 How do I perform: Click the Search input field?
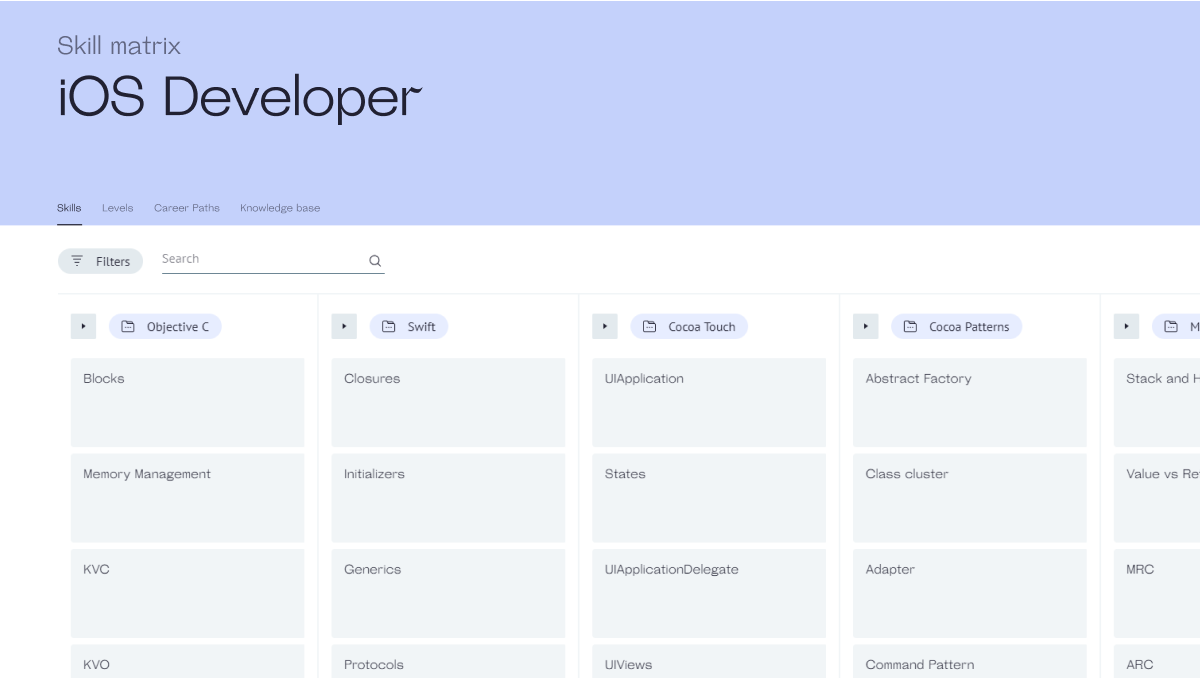pyautogui.click(x=273, y=260)
